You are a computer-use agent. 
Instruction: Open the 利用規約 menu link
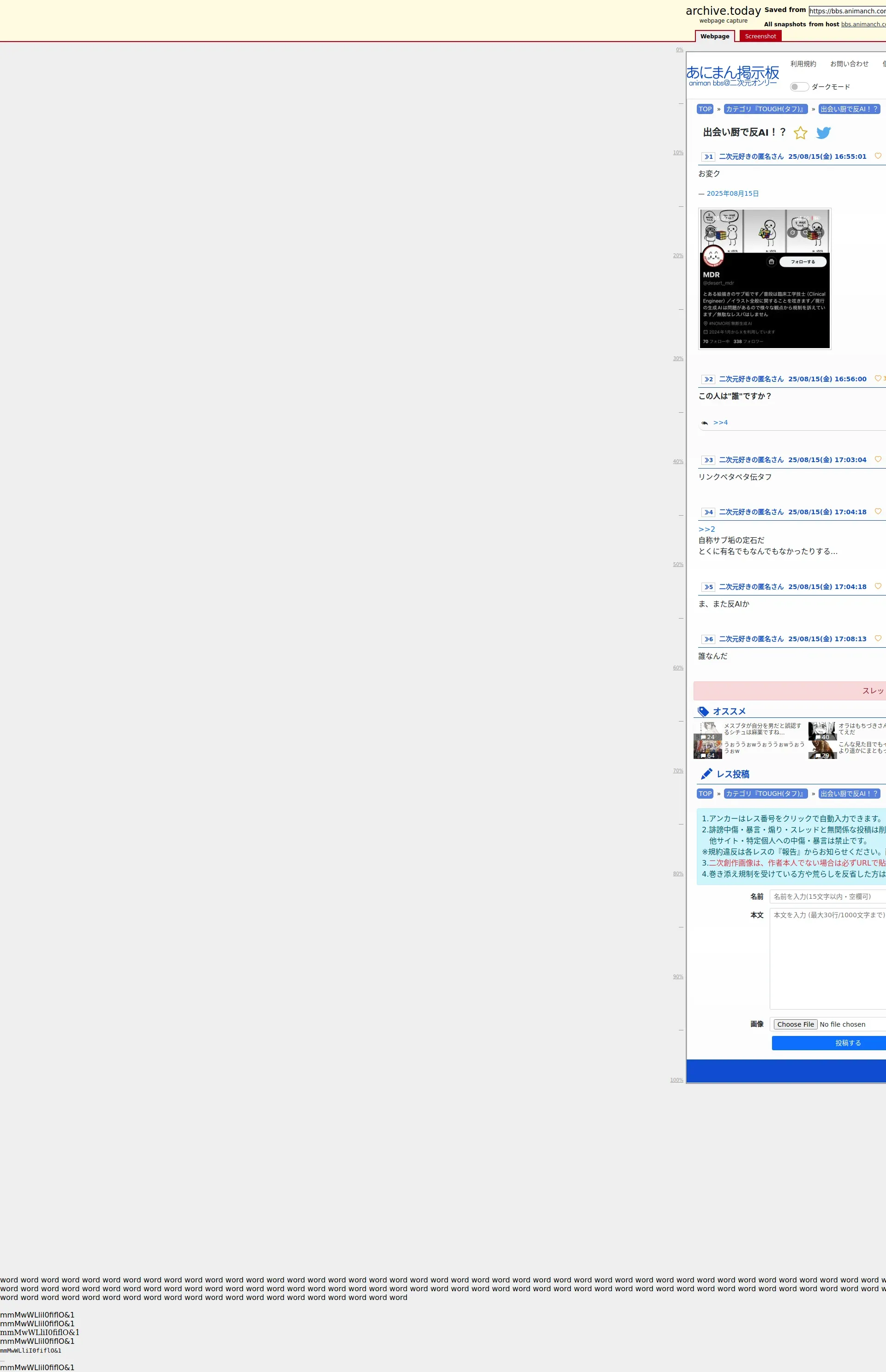click(x=802, y=64)
